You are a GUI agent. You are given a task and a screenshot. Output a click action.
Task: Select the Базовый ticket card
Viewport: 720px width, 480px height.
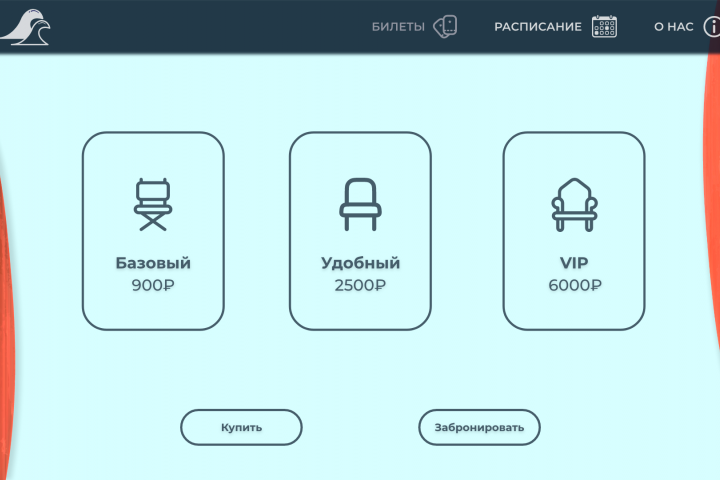(153, 231)
